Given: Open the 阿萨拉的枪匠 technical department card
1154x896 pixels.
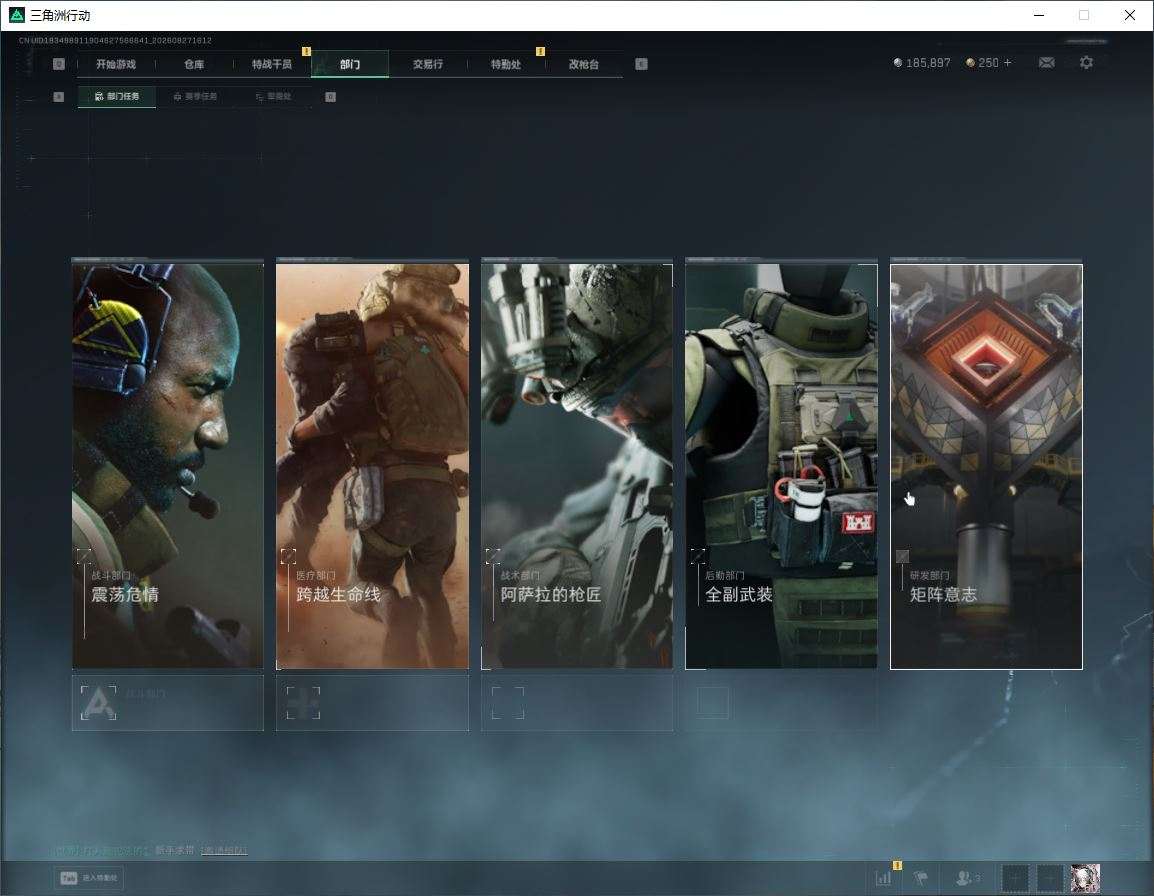Looking at the screenshot, I should point(577,465).
